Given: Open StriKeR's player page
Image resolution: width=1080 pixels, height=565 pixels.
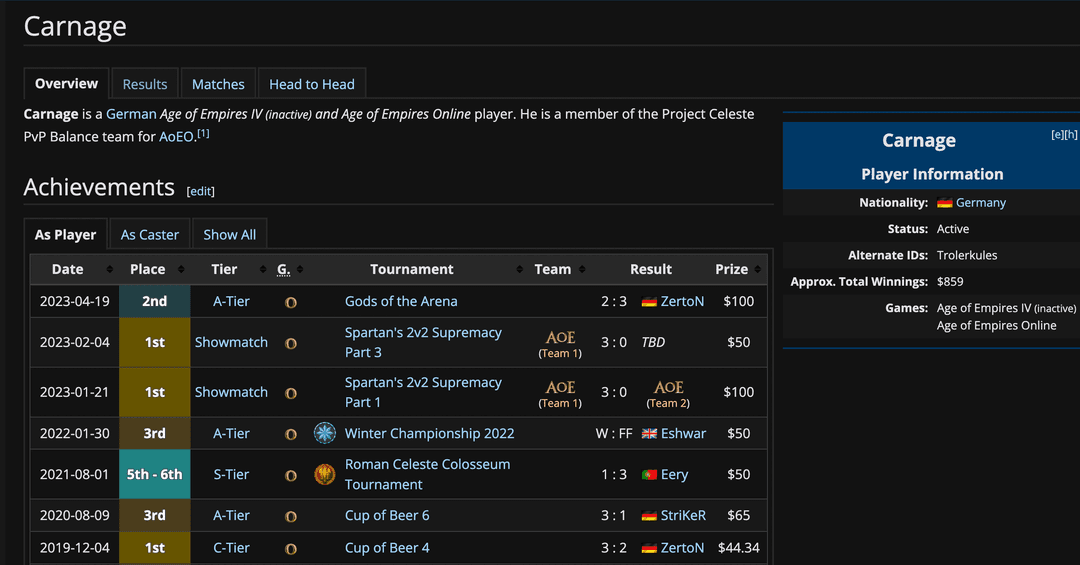Looking at the screenshot, I should 683,515.
